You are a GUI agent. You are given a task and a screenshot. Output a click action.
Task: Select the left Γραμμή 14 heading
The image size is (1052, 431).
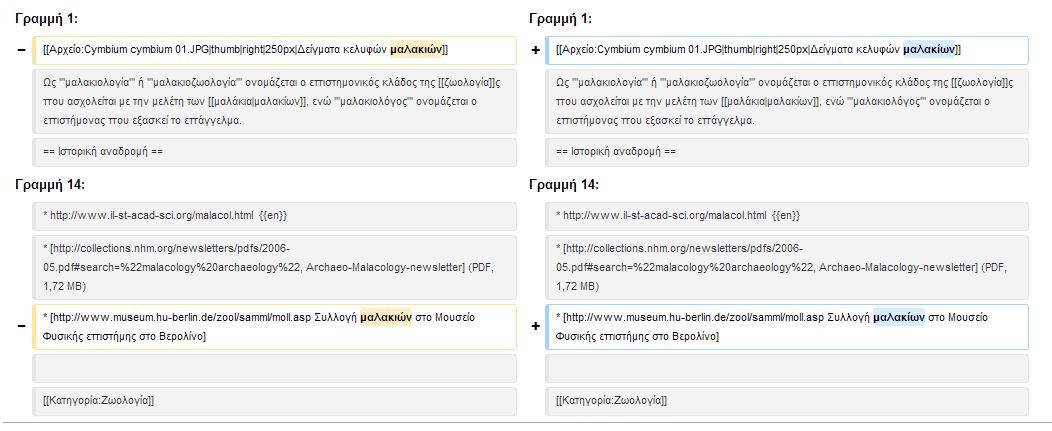pyautogui.click(x=49, y=185)
